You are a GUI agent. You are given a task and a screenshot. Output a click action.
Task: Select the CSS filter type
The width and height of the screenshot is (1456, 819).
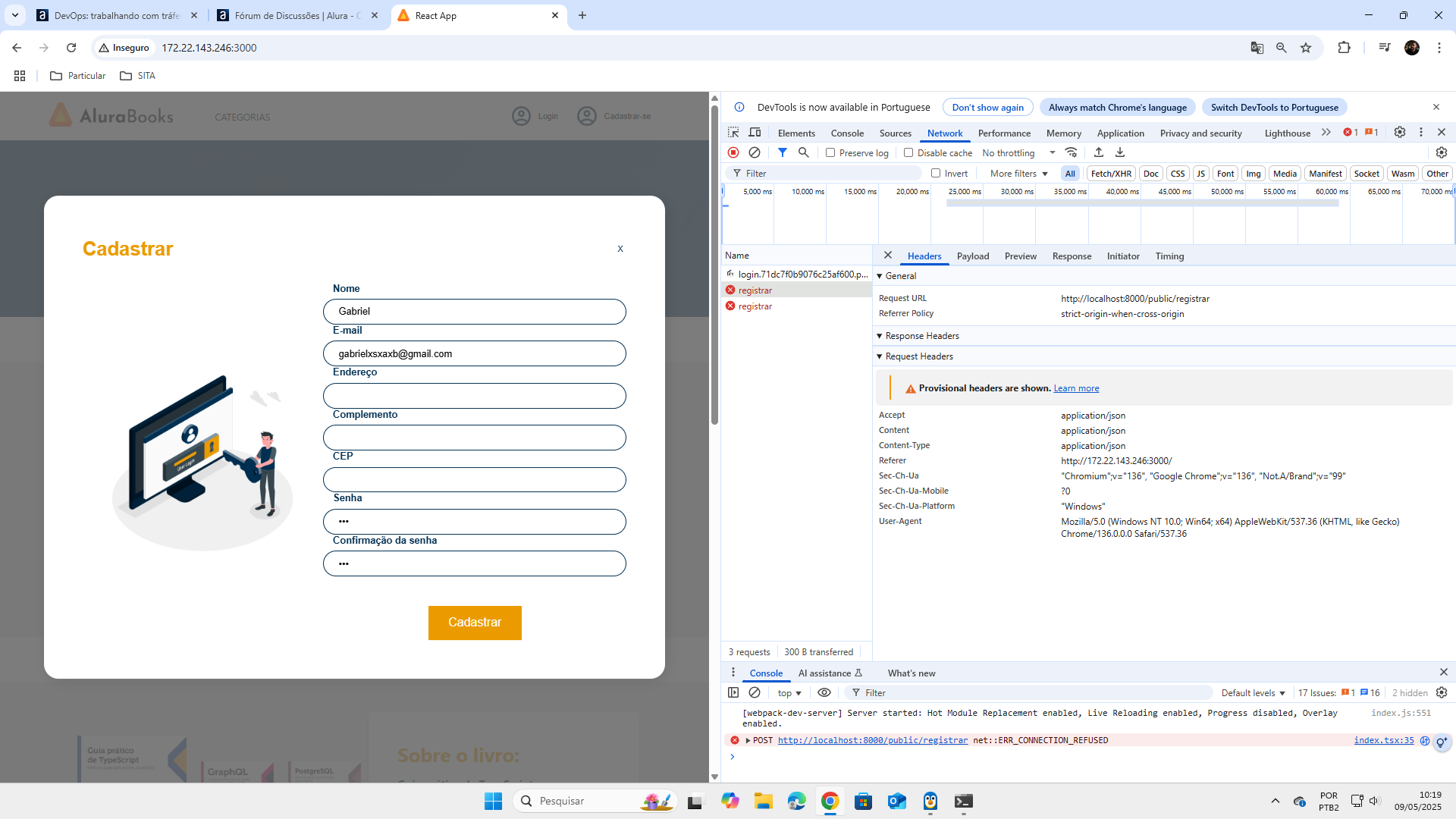click(x=1177, y=174)
